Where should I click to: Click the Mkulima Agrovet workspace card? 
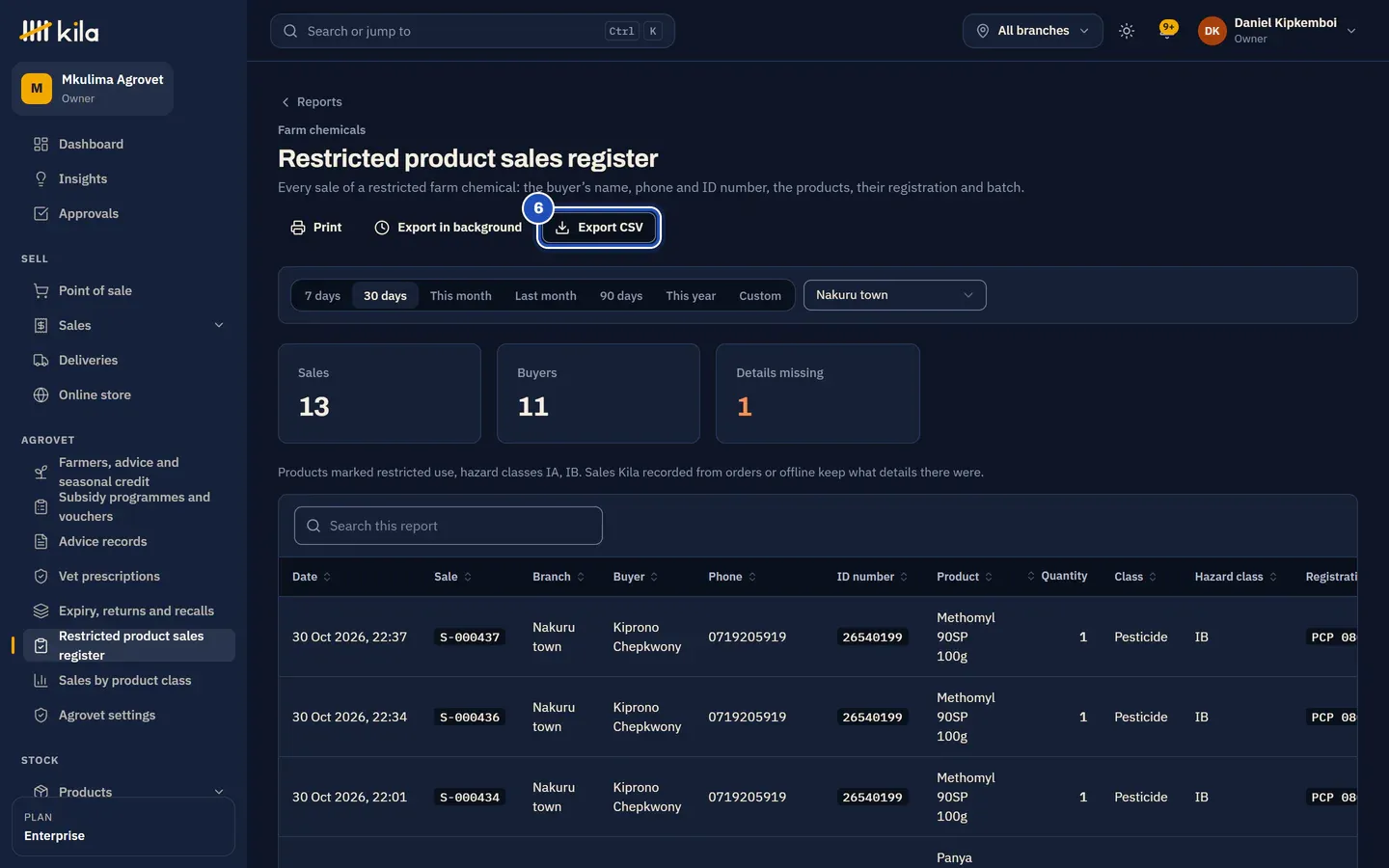click(x=93, y=89)
